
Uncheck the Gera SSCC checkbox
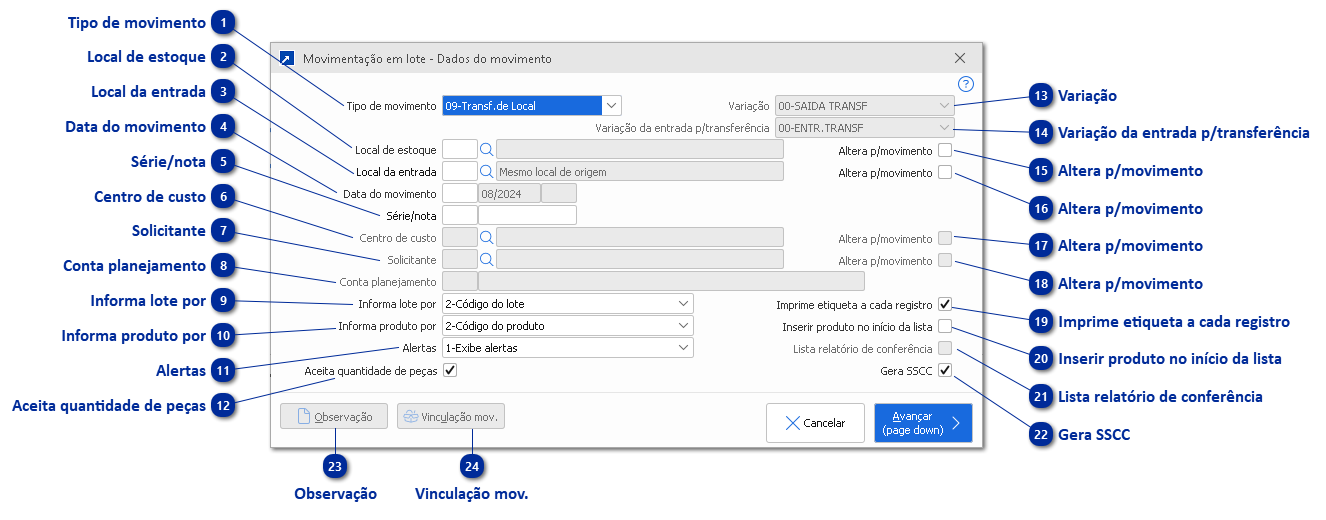[x=945, y=371]
